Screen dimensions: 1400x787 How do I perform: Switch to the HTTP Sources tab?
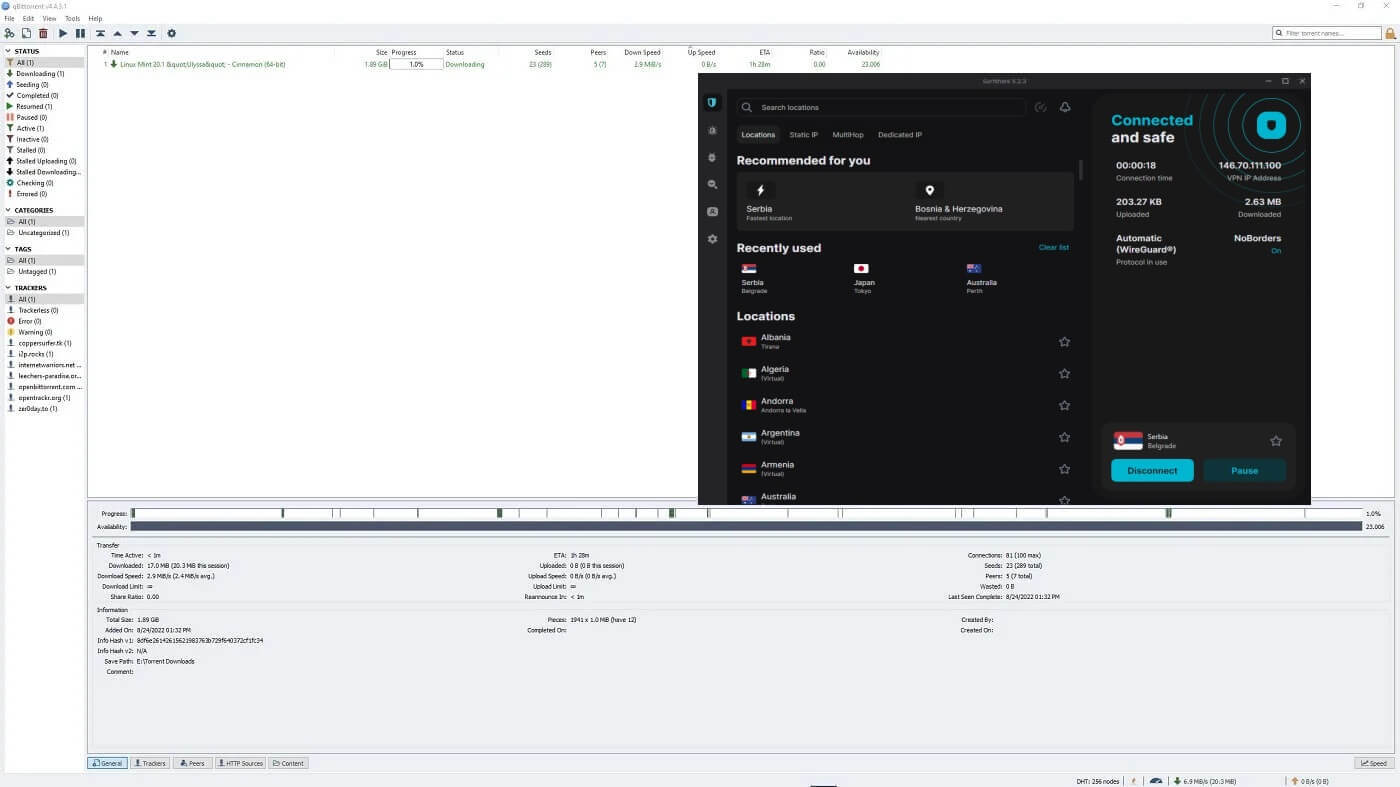(240, 763)
